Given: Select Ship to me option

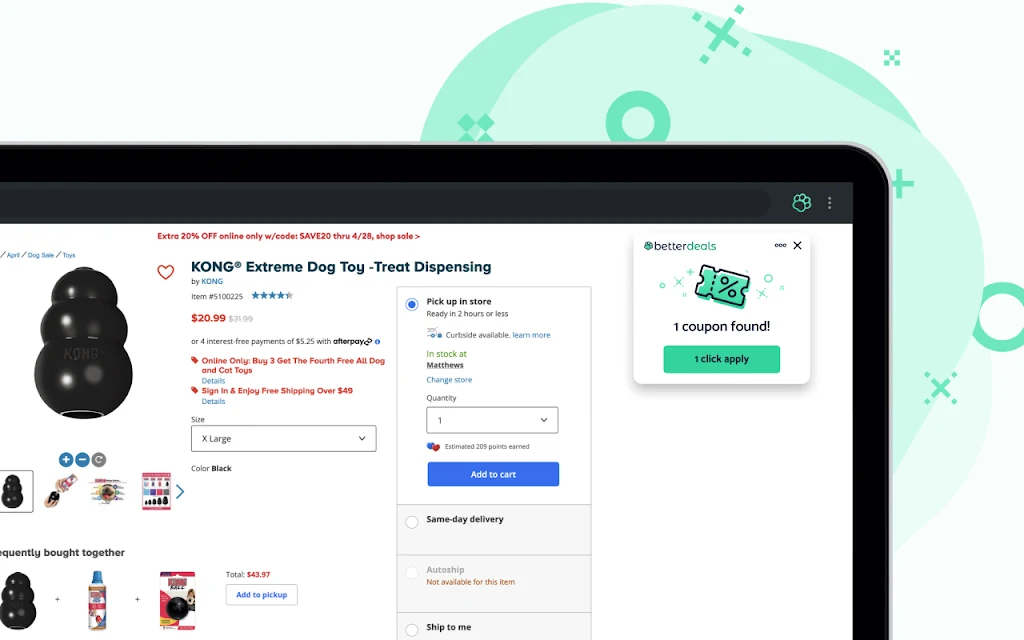Looking at the screenshot, I should tap(411, 630).
